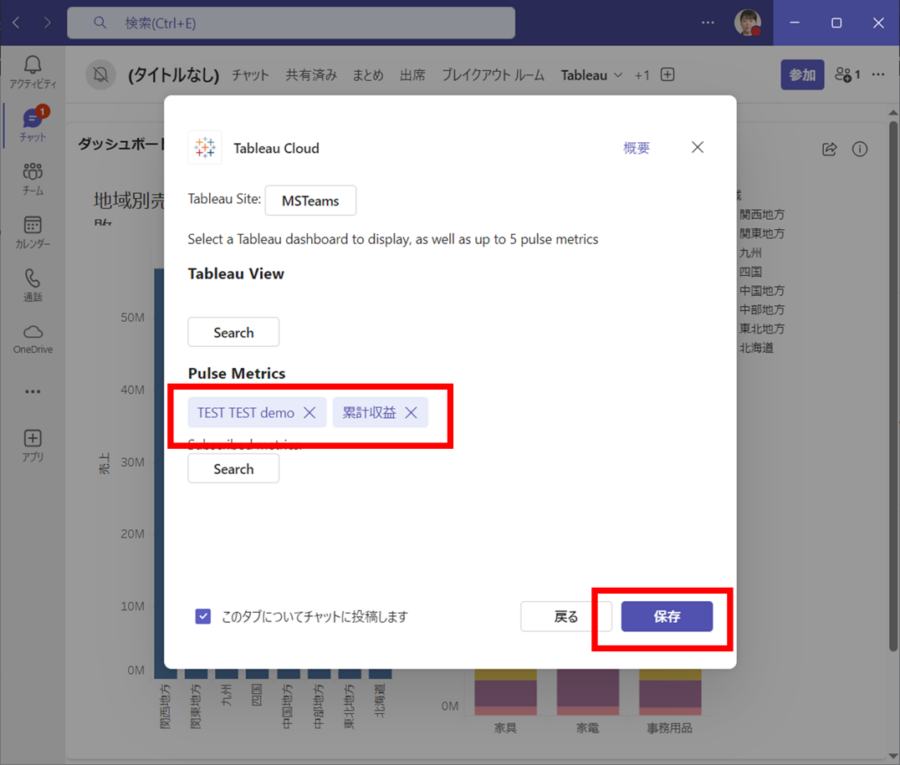Open the Apps (アプリ) plus icon
Screen dimensions: 900x765
point(33,445)
